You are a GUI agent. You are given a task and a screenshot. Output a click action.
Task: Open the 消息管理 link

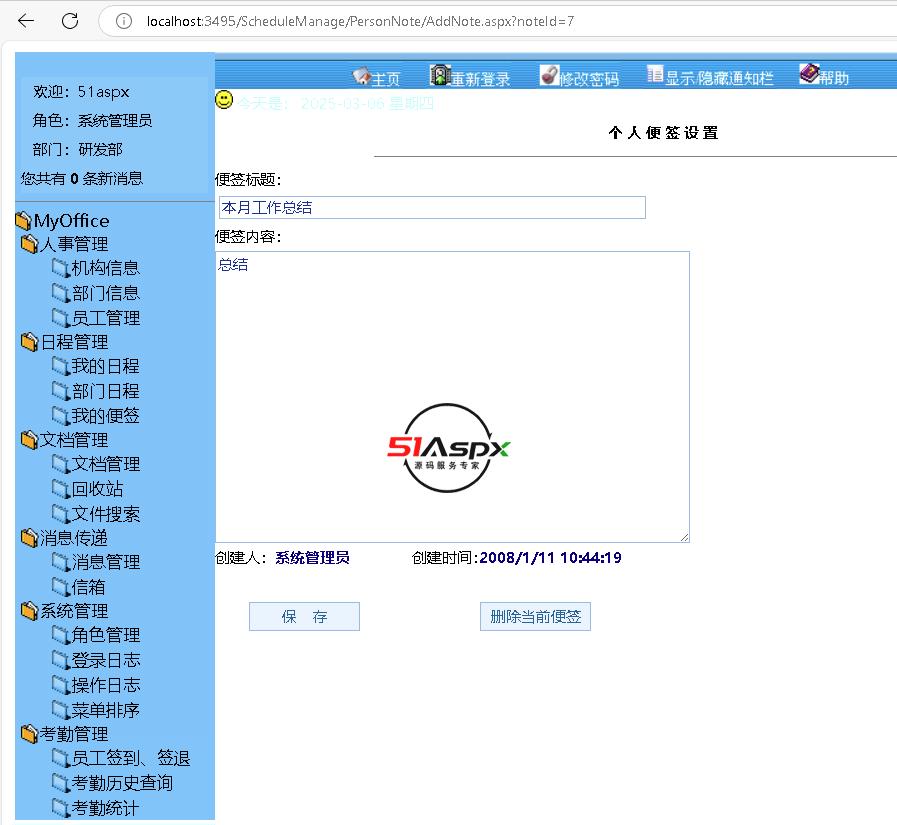106,562
